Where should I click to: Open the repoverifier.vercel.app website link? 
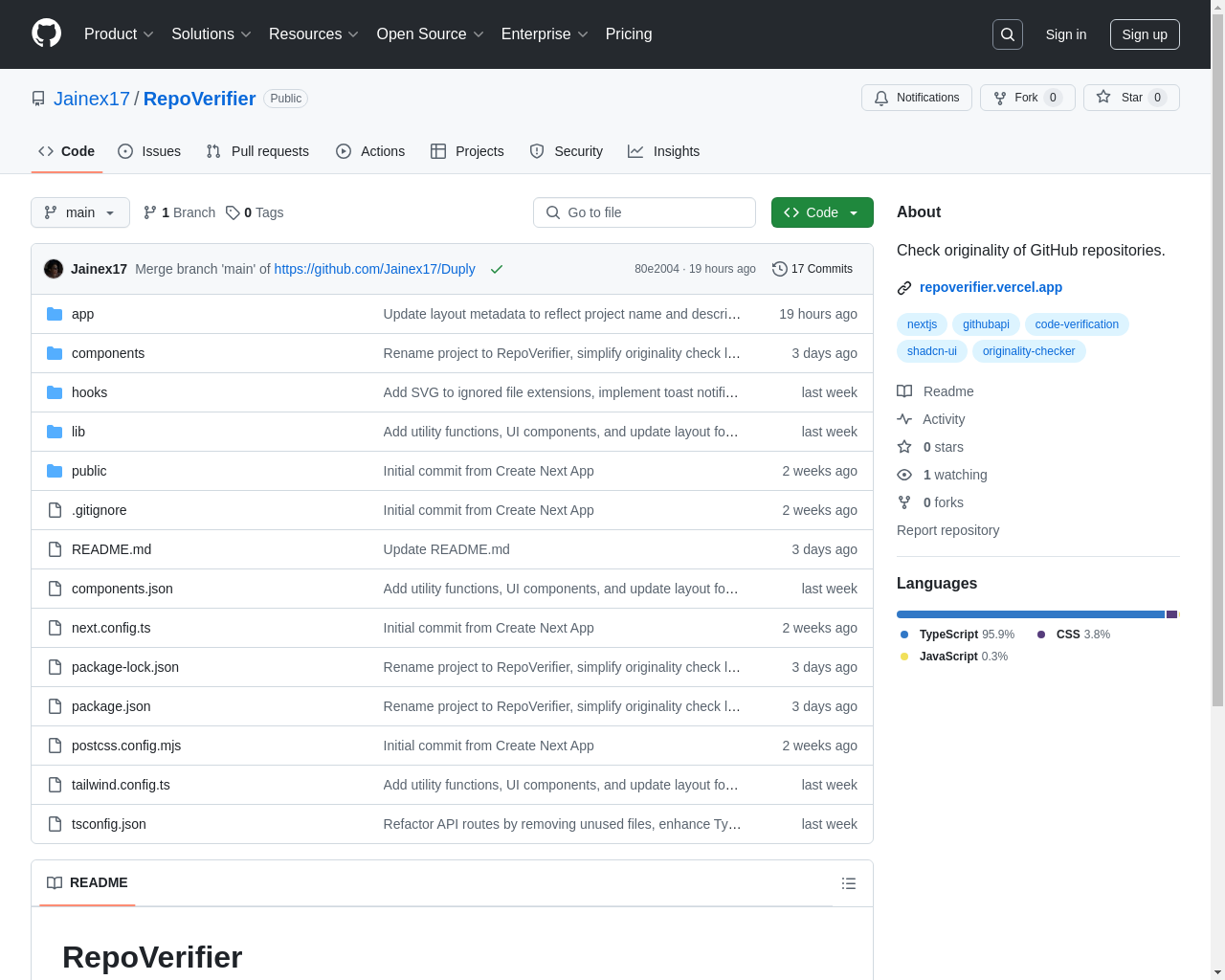(991, 287)
